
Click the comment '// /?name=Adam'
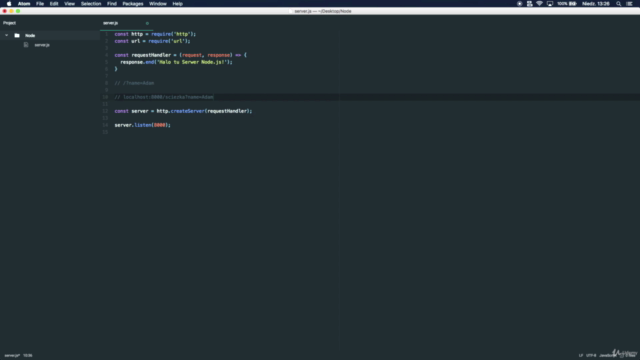(x=134, y=83)
